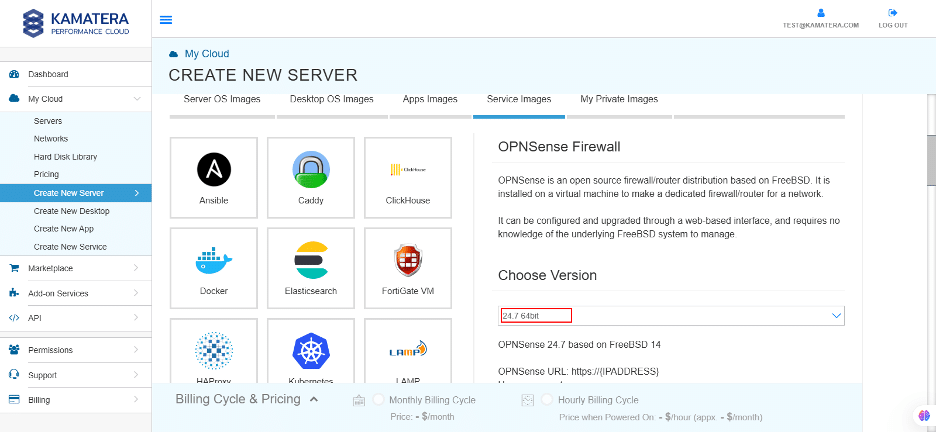Click the Dashboard gauge icon
The image size is (936, 432).
coord(14,74)
